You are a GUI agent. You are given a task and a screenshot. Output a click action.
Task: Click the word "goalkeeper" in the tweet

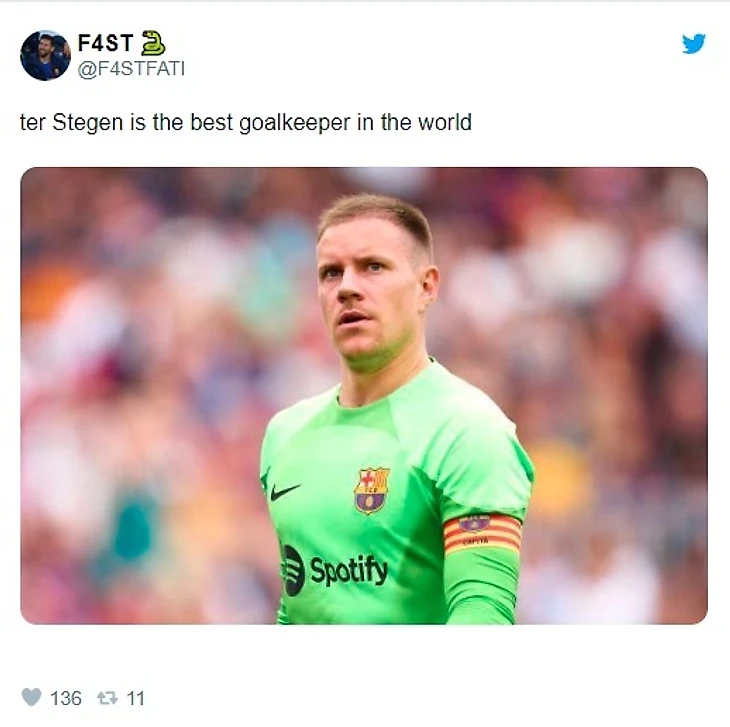point(294,123)
